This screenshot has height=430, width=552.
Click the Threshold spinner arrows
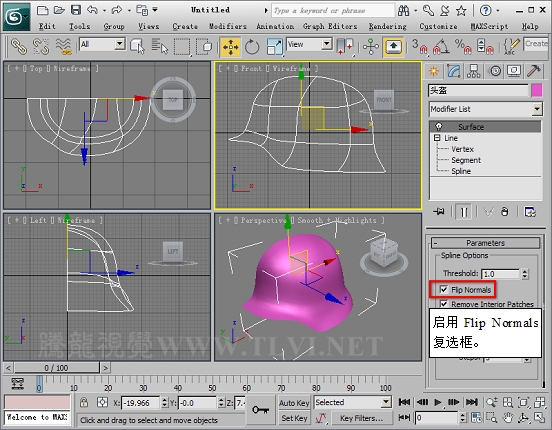click(525, 274)
